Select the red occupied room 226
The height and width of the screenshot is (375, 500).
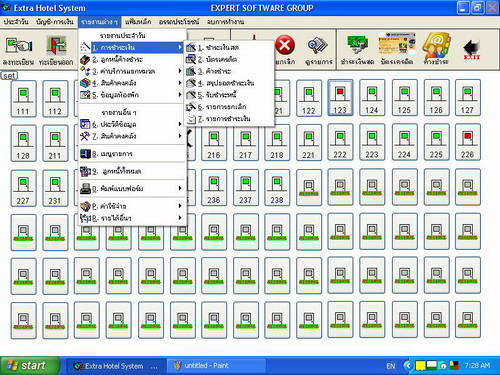[x=468, y=142]
